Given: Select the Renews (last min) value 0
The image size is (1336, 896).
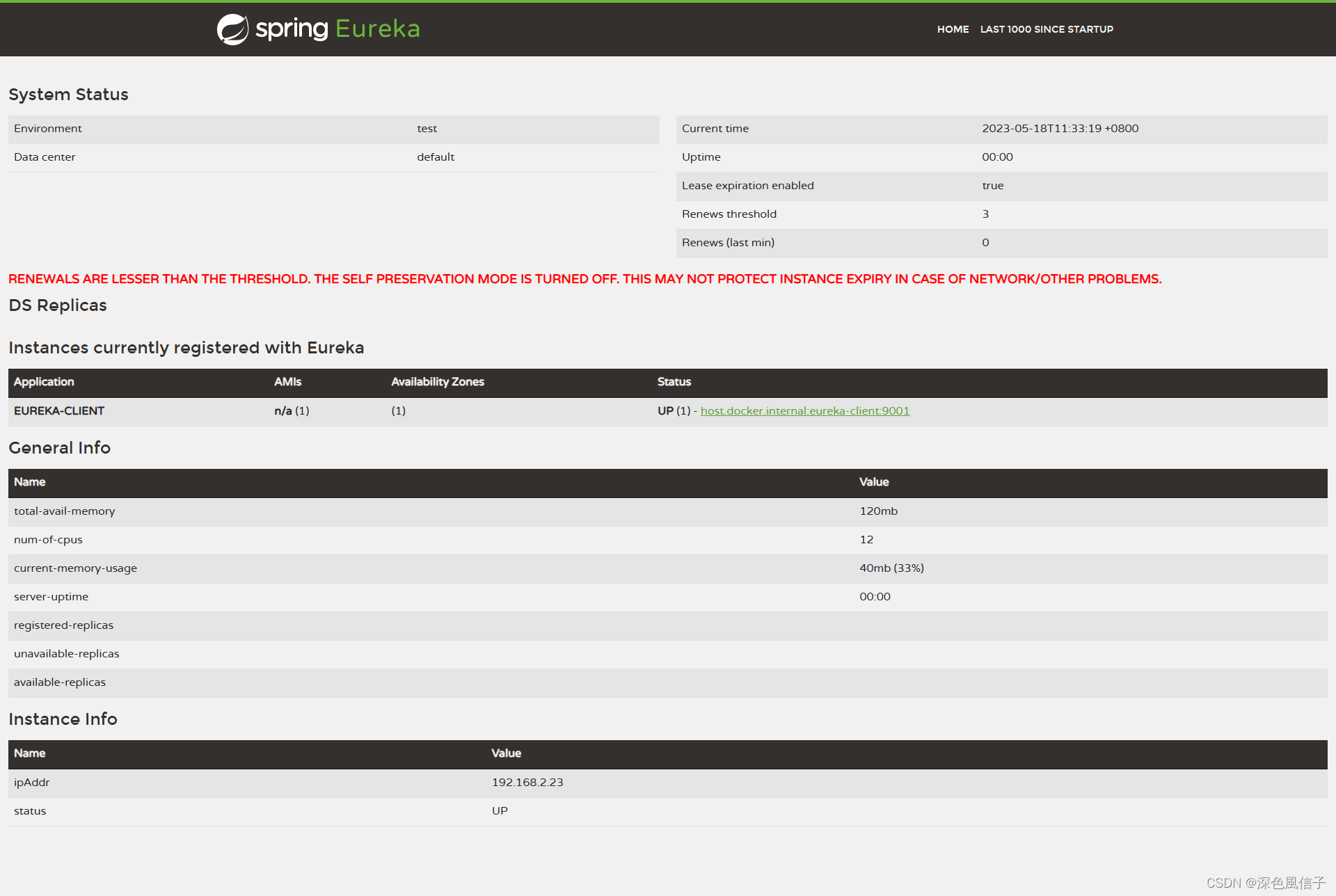Looking at the screenshot, I should click(x=985, y=243).
